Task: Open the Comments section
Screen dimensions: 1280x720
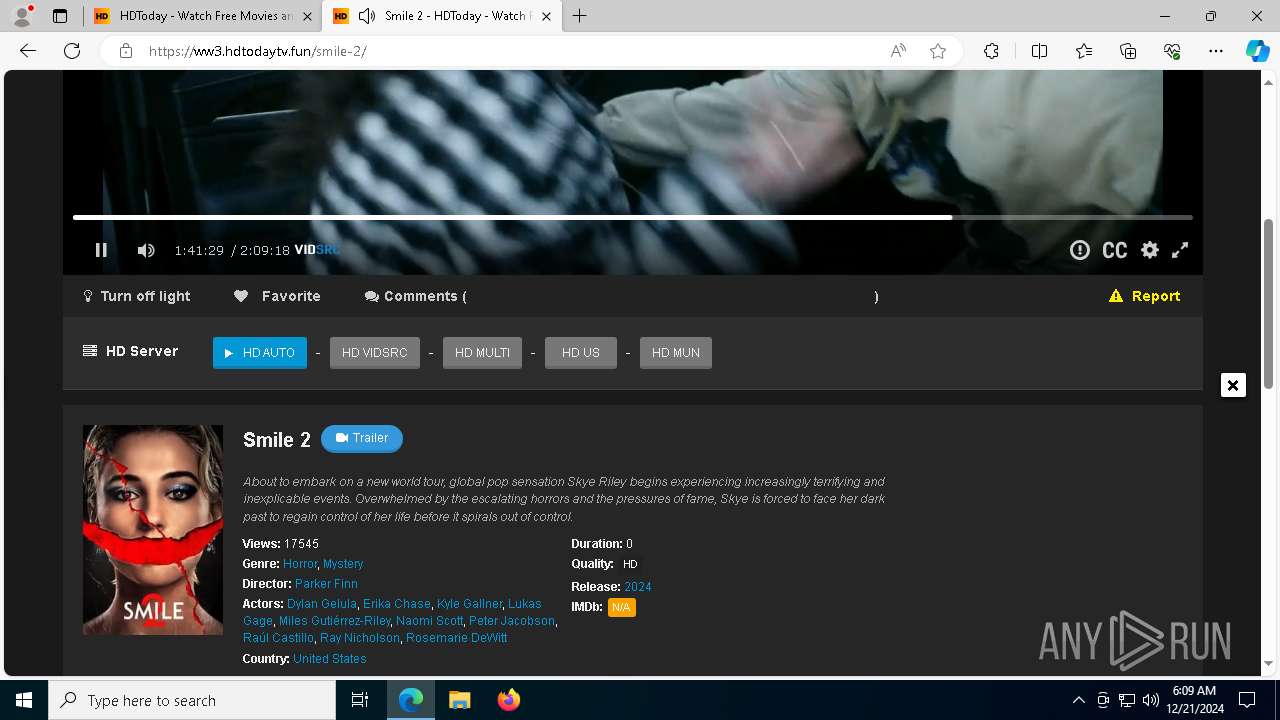Action: 415,296
